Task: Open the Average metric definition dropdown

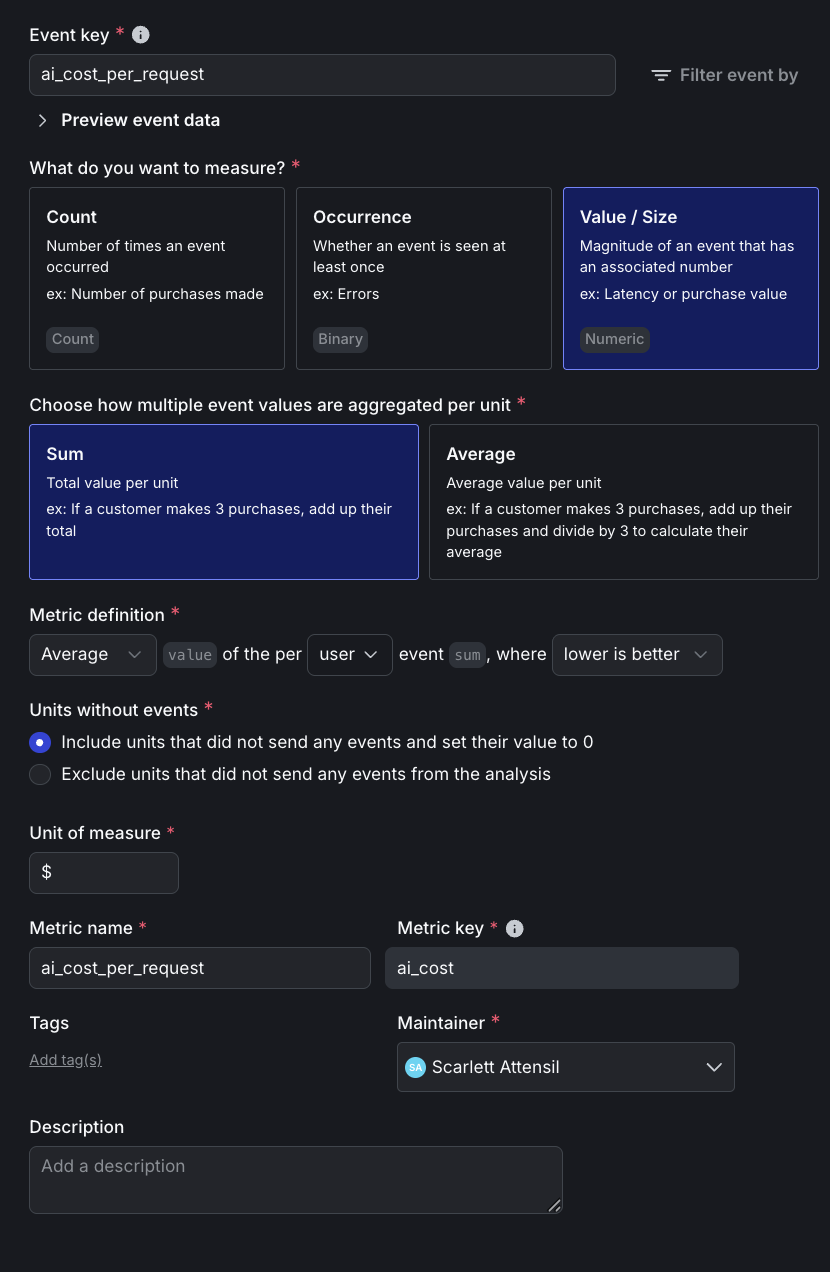Action: point(93,655)
